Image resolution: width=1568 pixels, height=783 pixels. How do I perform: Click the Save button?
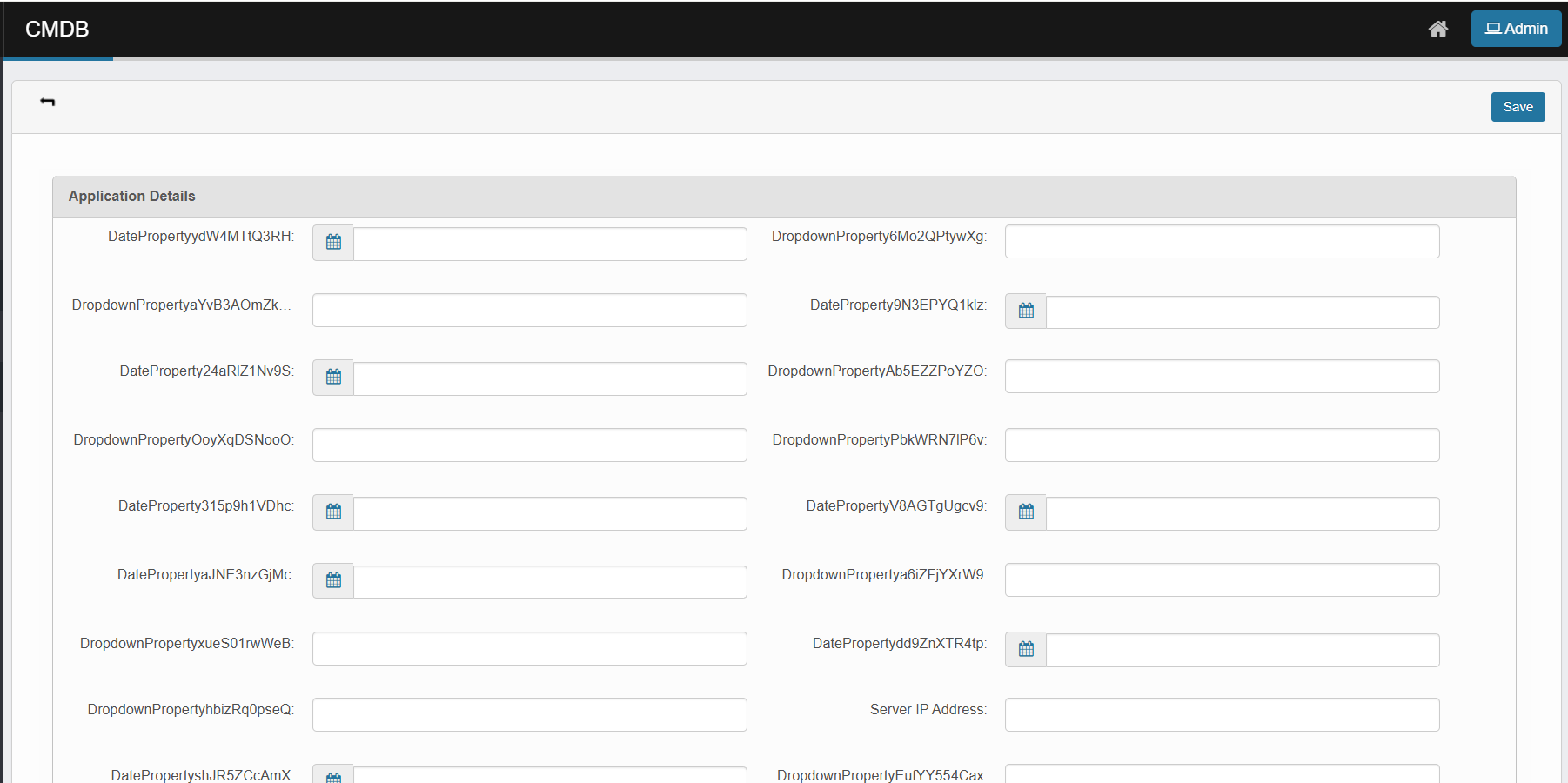[x=1518, y=107]
